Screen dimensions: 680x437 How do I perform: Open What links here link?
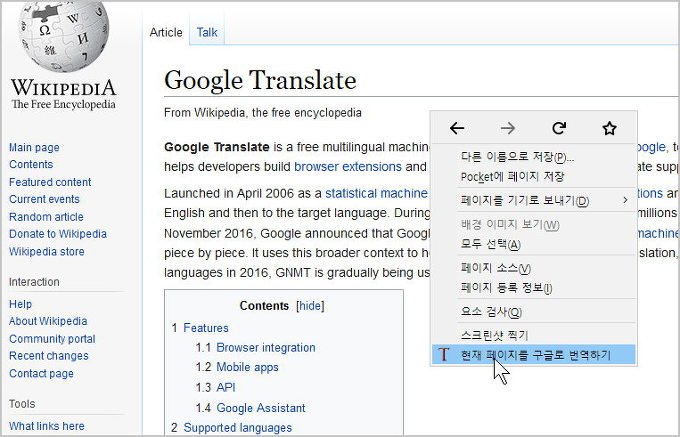pos(47,426)
